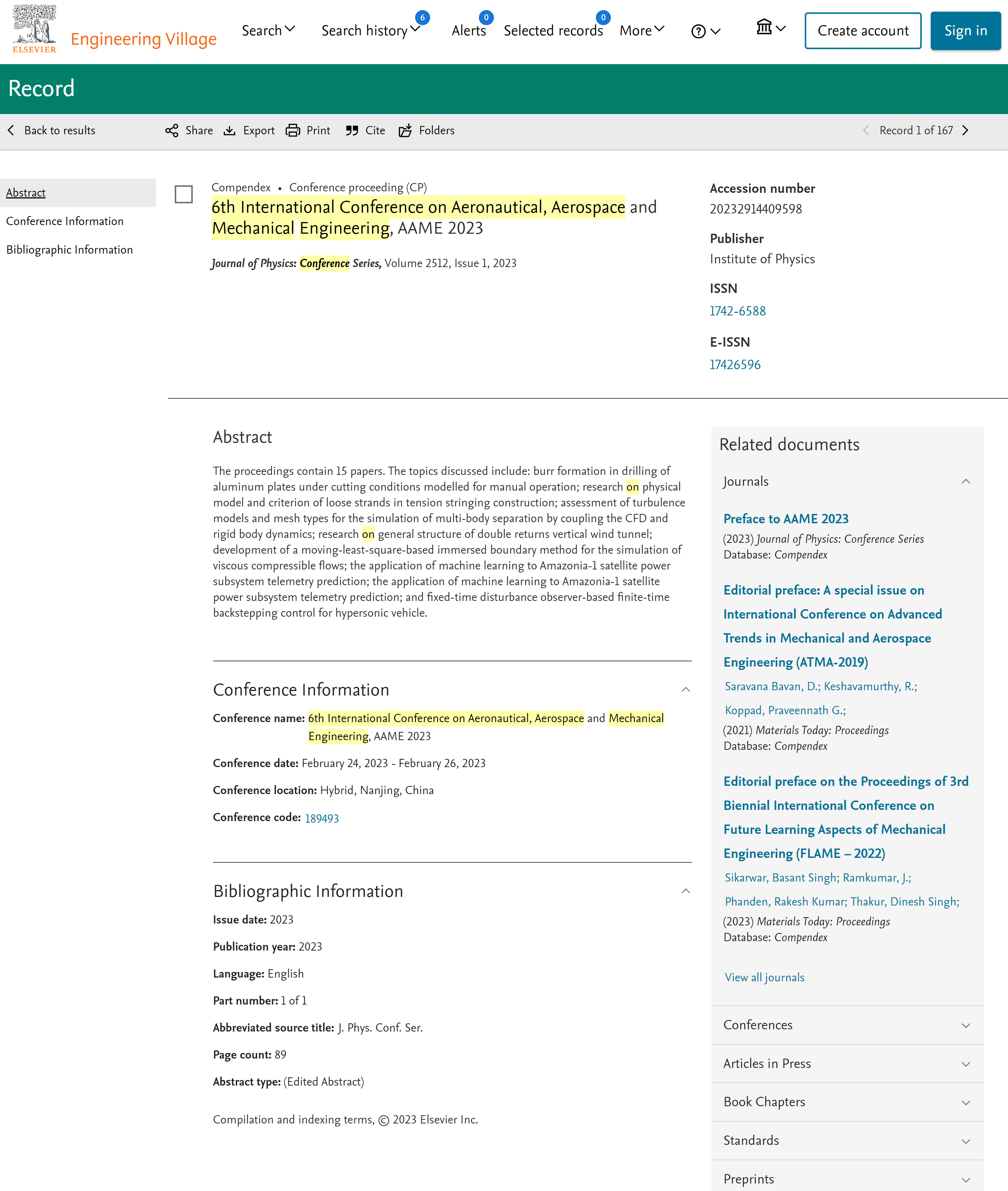Click Back to results link
Viewport: 1008px width, 1191px height.
pos(59,131)
